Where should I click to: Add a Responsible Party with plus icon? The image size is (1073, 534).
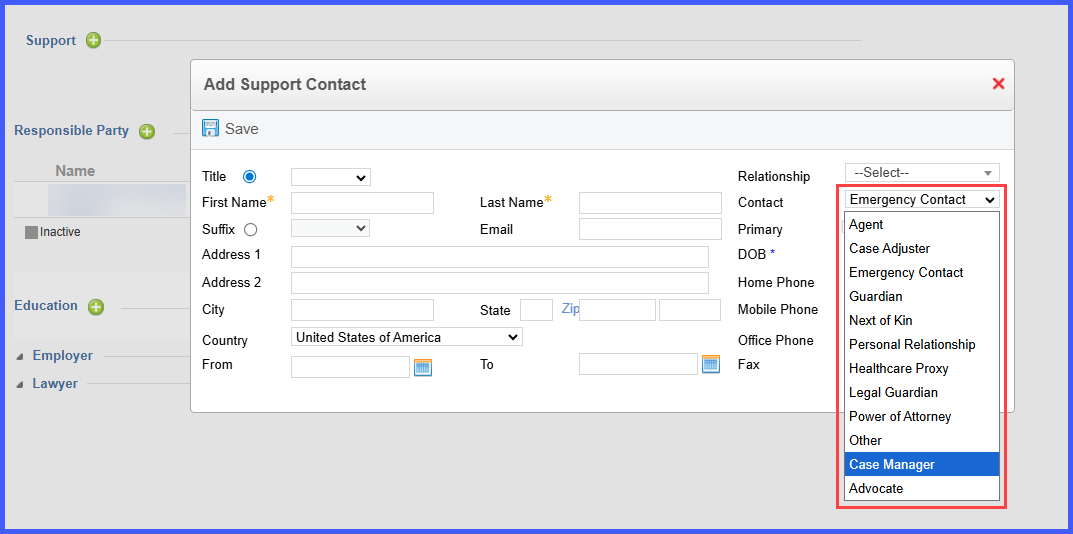click(147, 131)
